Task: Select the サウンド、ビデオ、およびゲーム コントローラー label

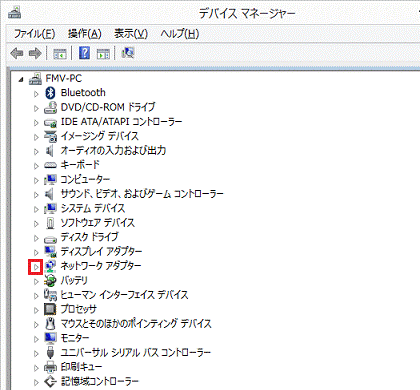Action: tap(142, 194)
